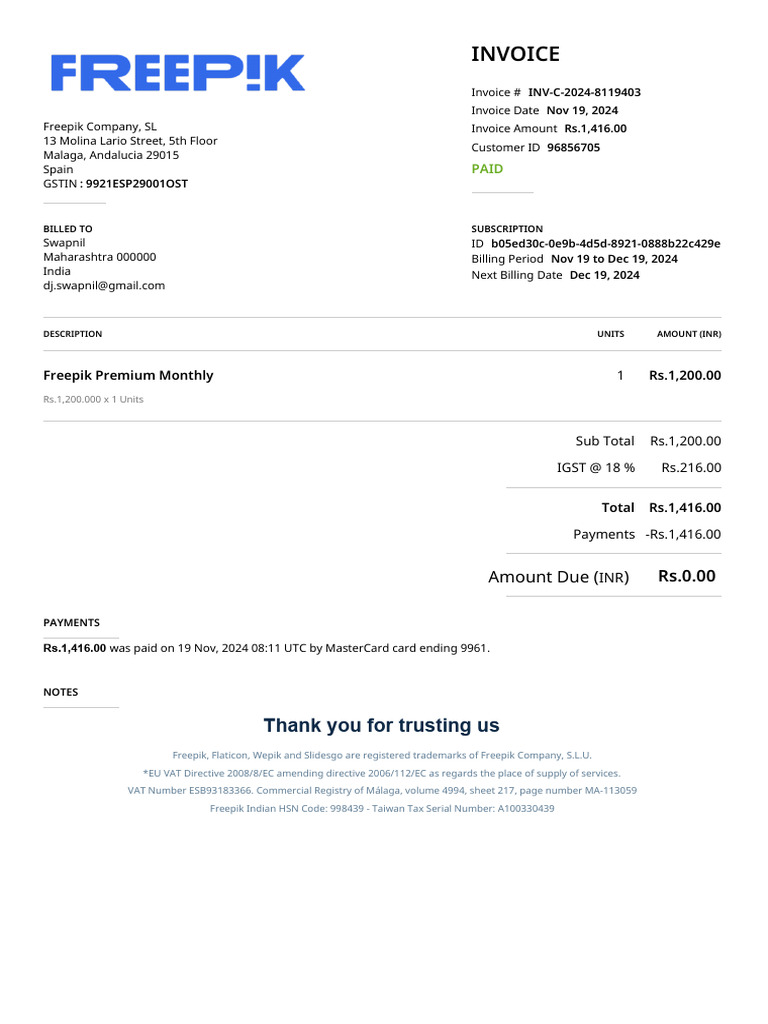Select the INVOICE heading
Screen dimensions: 768x1024
[515, 54]
